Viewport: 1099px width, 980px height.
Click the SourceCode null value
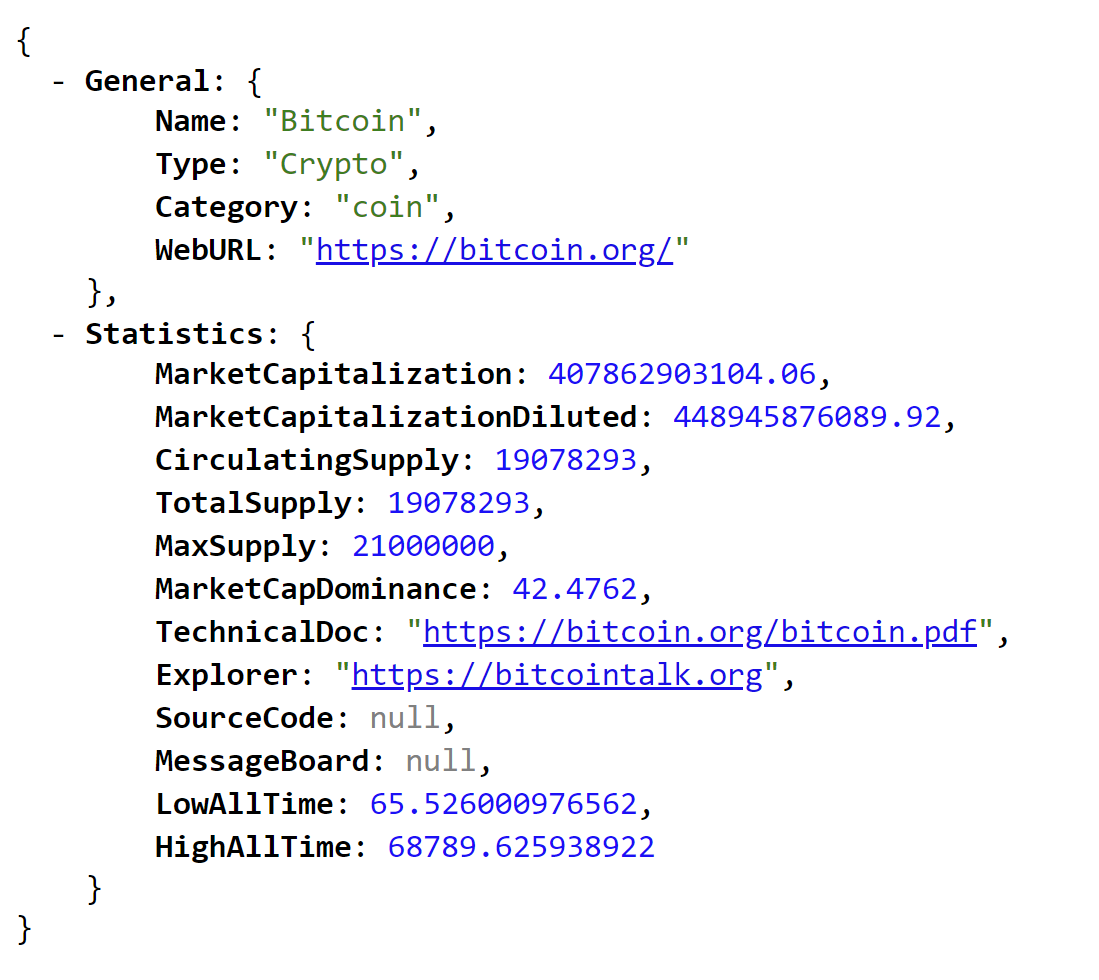tap(405, 718)
